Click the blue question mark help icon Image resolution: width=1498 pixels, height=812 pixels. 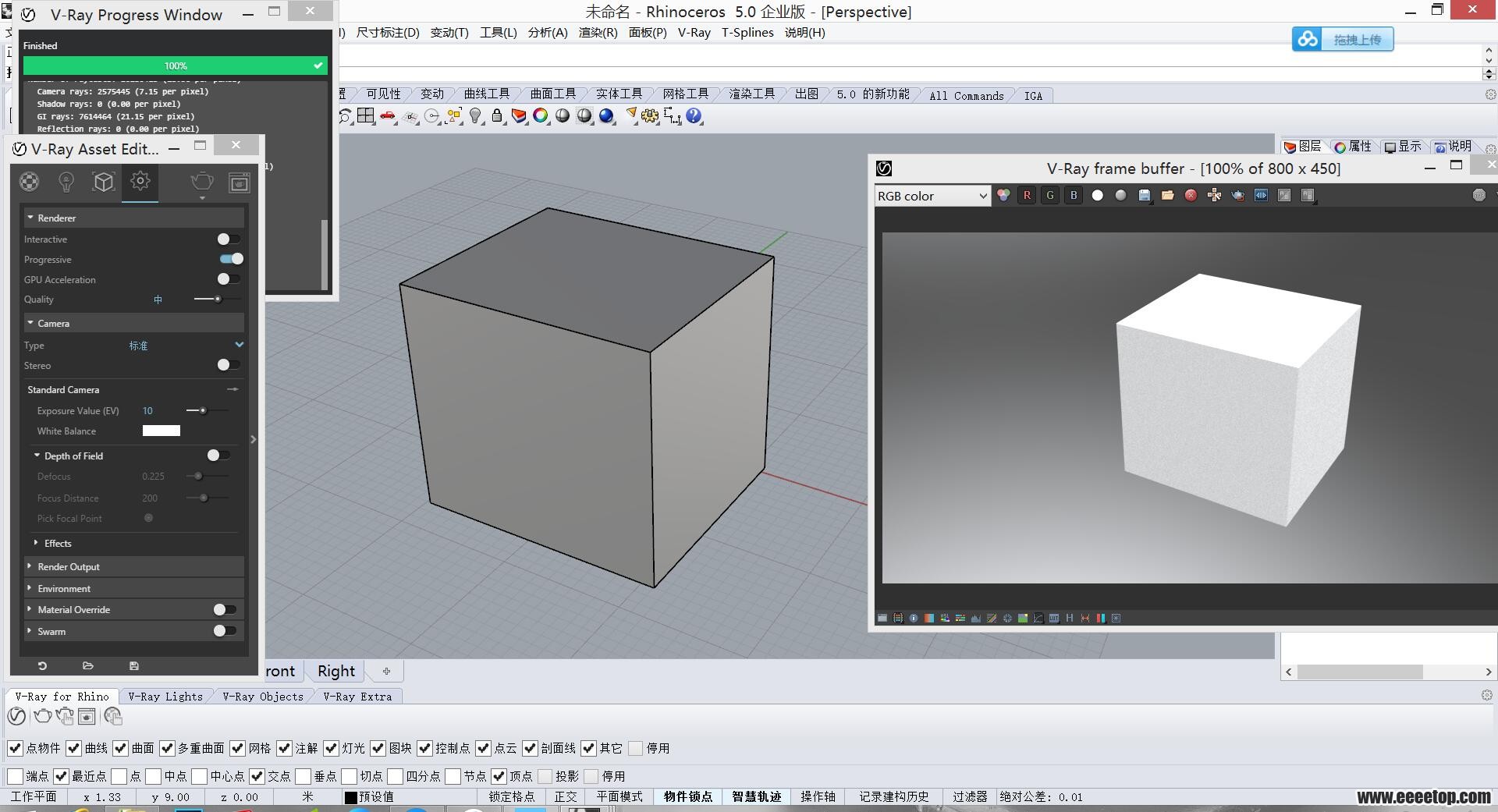[694, 116]
